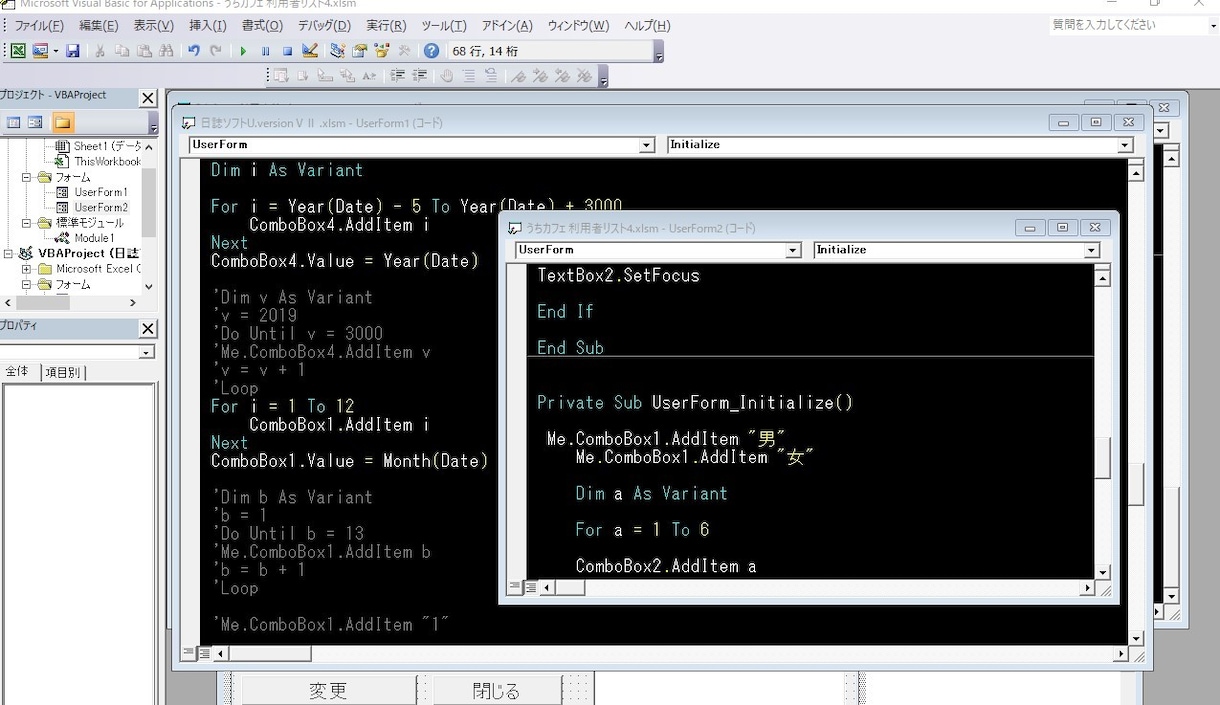Open the Toolbox wrench icon
Viewport: 1220px width, 705px height.
[404, 50]
